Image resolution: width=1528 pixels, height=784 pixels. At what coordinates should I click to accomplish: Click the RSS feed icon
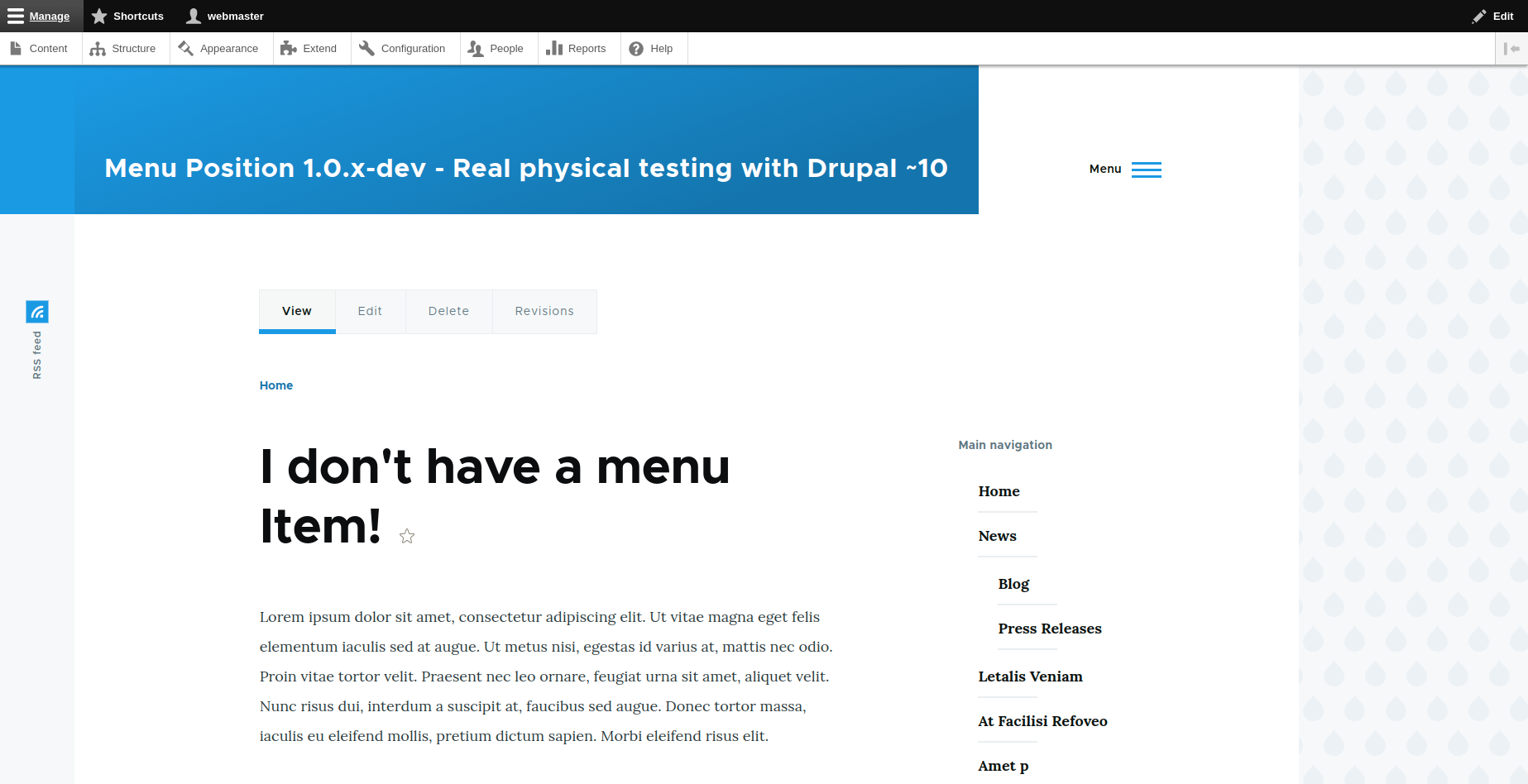tap(37, 312)
